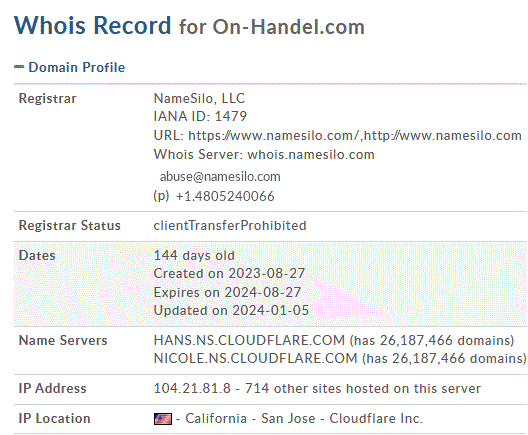Click the 'IP Address' row label
The height and width of the screenshot is (435, 528).
click(x=53, y=388)
